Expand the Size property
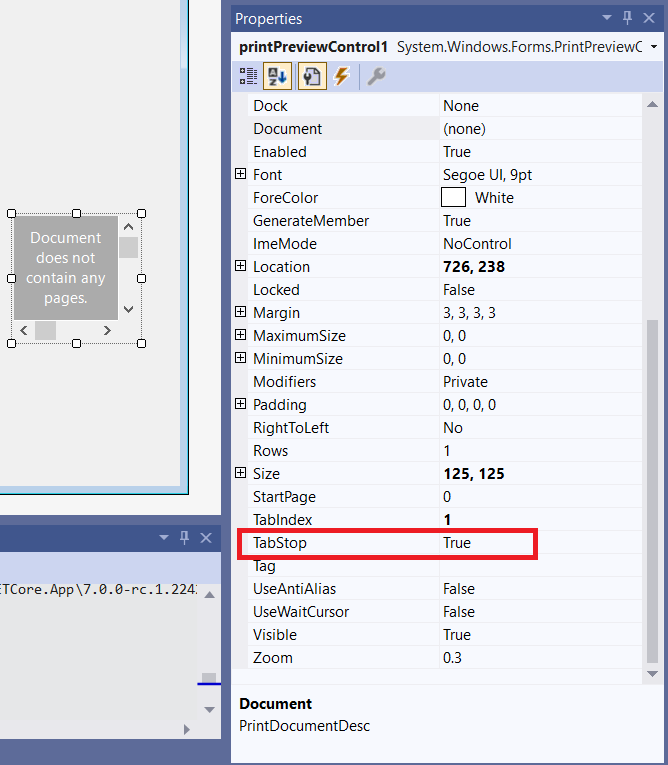 click(240, 472)
